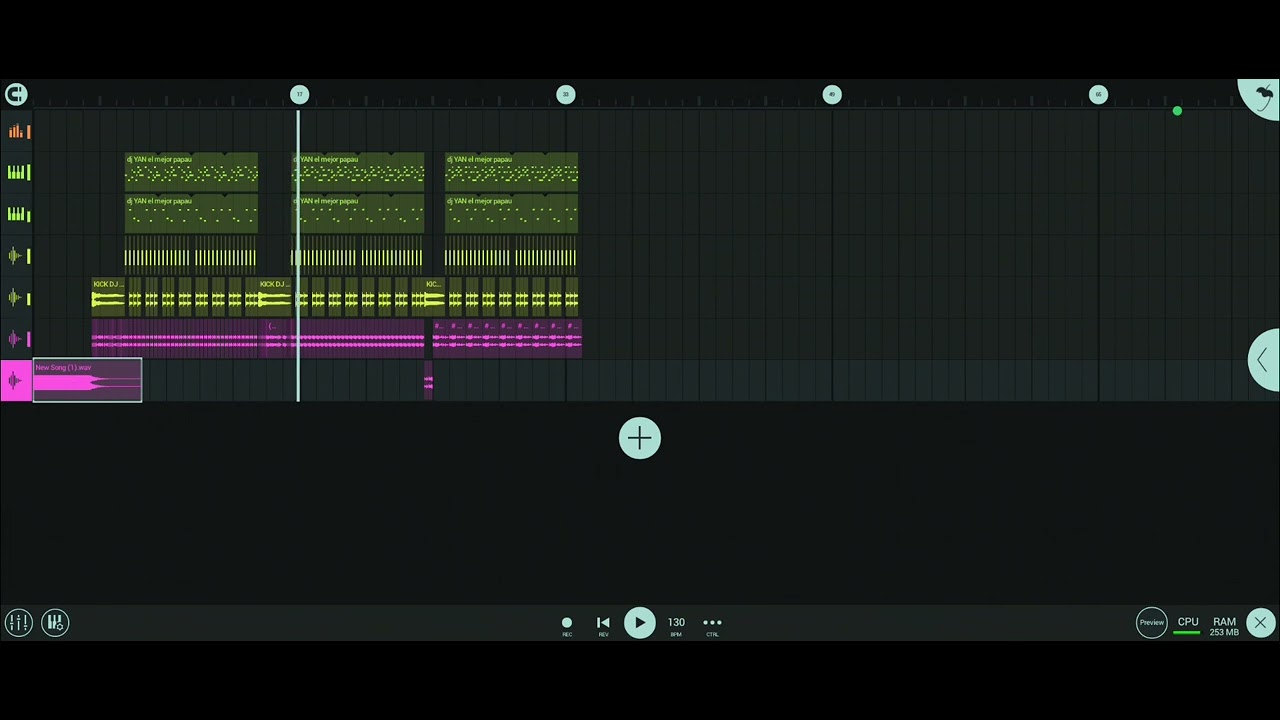Viewport: 1280px width, 720px height.
Task: Open the FL Studio fruit logo menu
Action: [x=1262, y=98]
